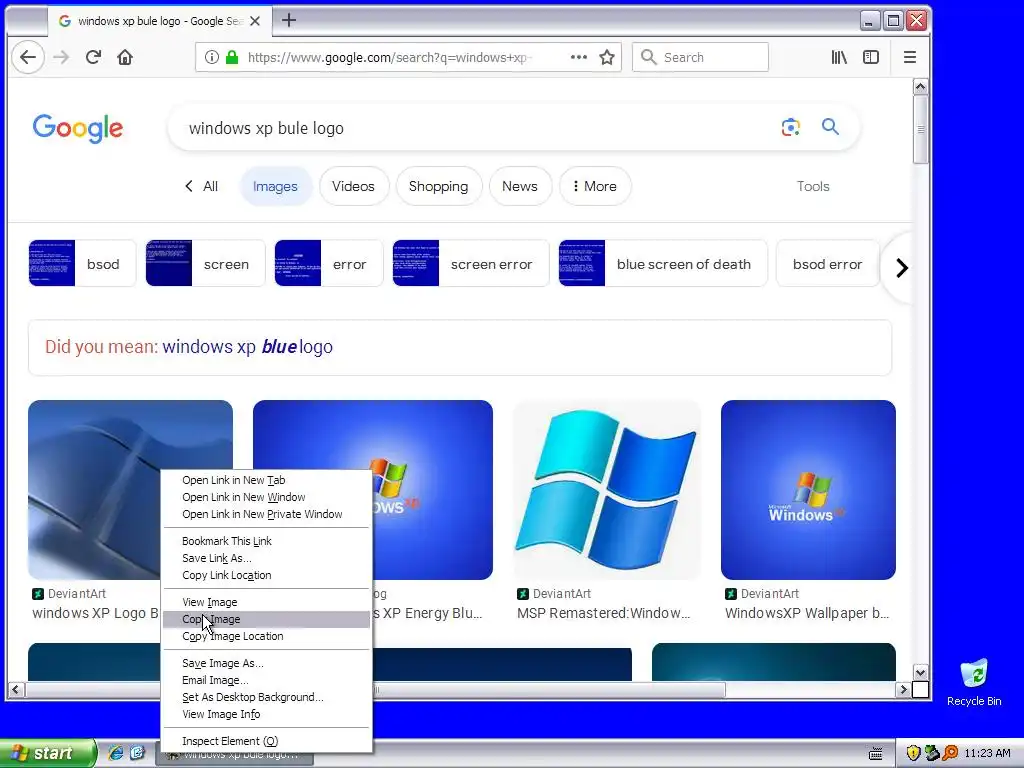The height and width of the screenshot is (768, 1024).
Task: Select Copy Image Location
Action: pyautogui.click(x=266, y=636)
